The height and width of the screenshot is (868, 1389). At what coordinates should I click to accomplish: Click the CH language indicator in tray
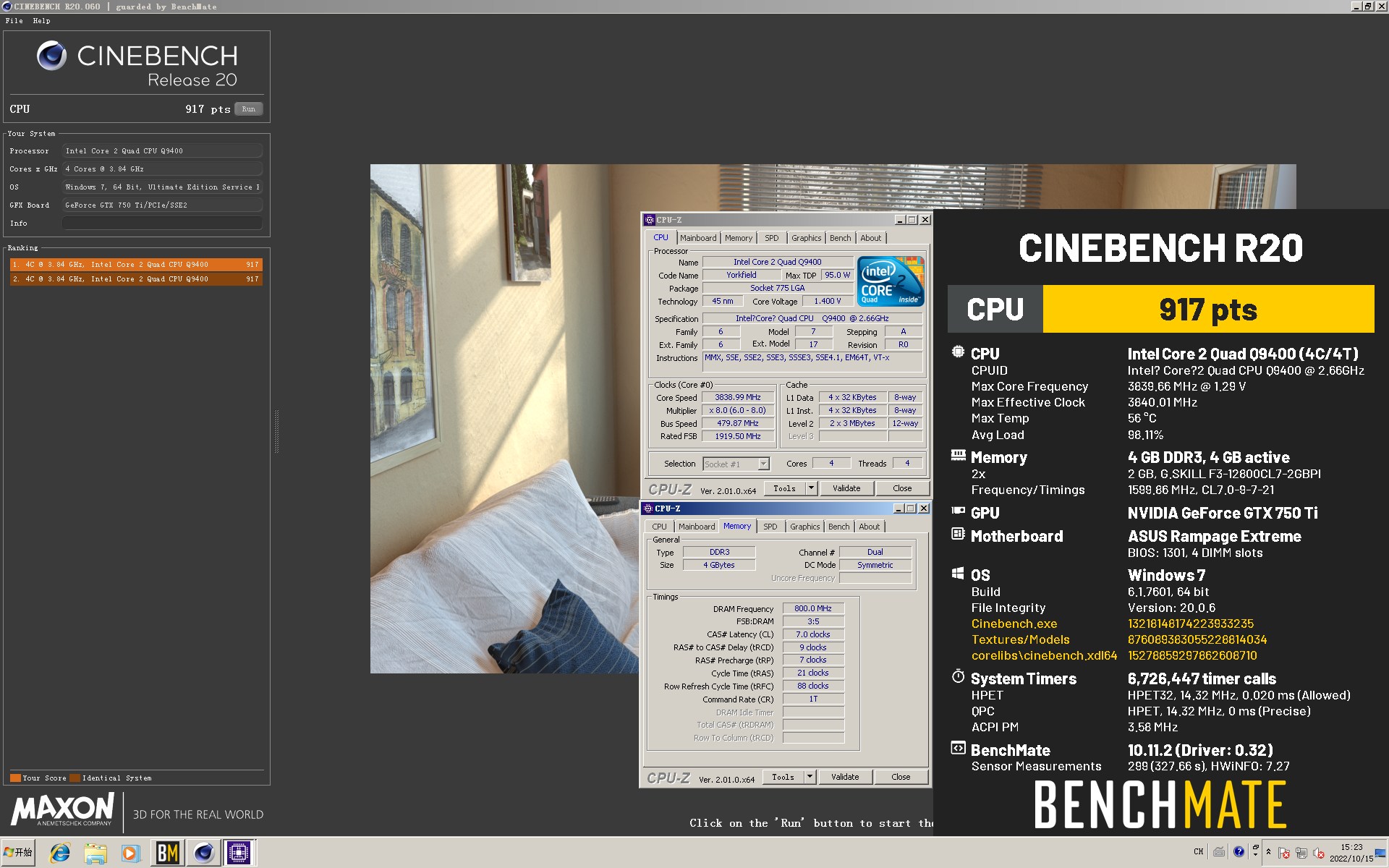point(1198,852)
